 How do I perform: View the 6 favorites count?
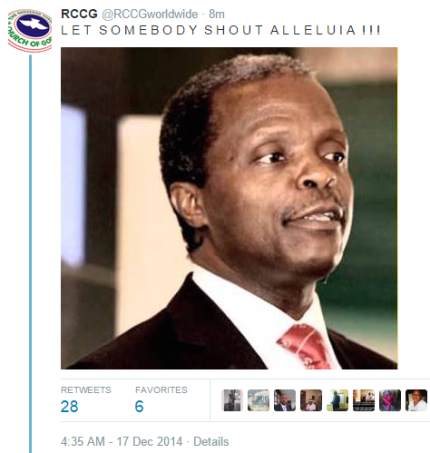(139, 407)
